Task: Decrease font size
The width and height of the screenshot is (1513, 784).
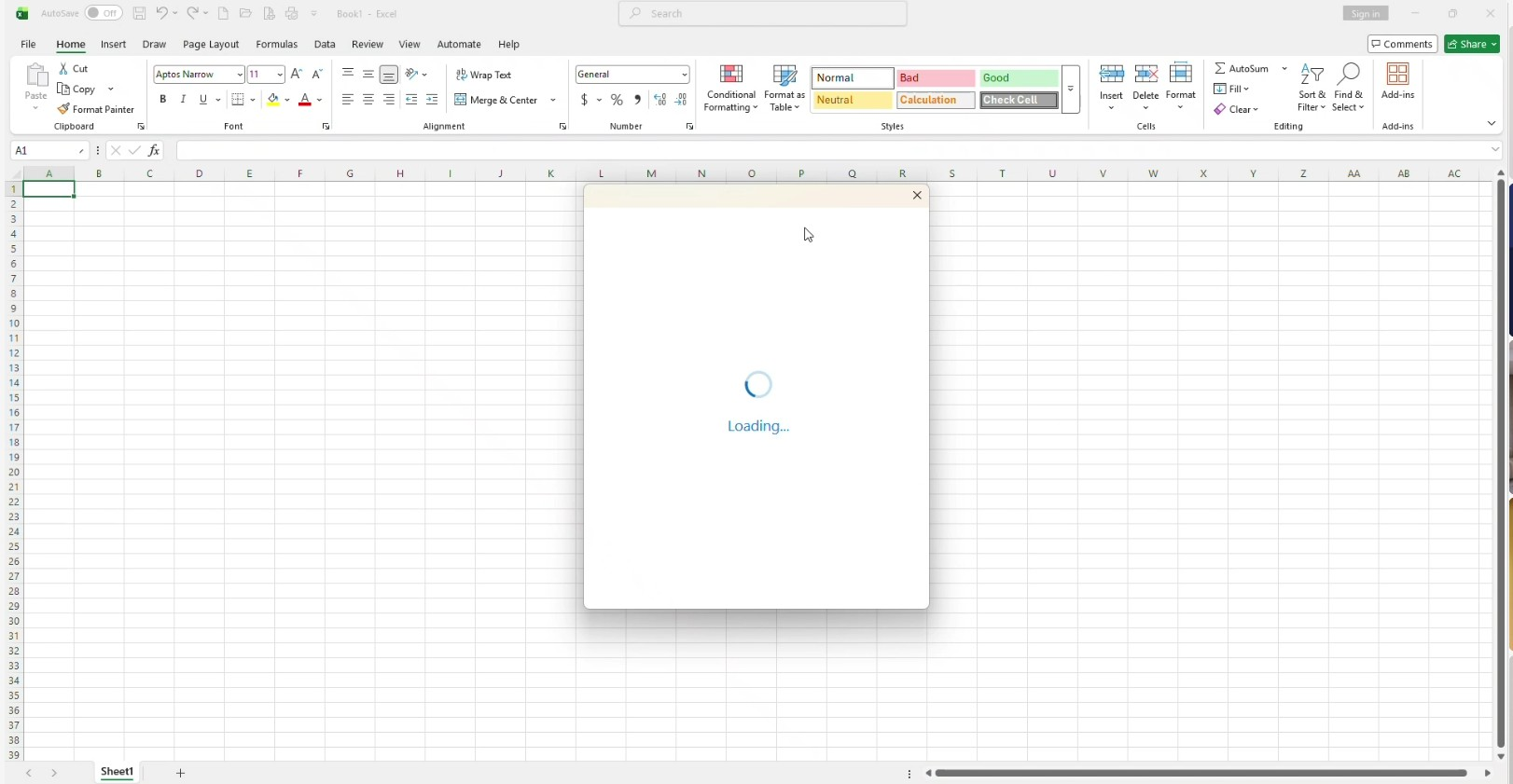Action: click(317, 74)
